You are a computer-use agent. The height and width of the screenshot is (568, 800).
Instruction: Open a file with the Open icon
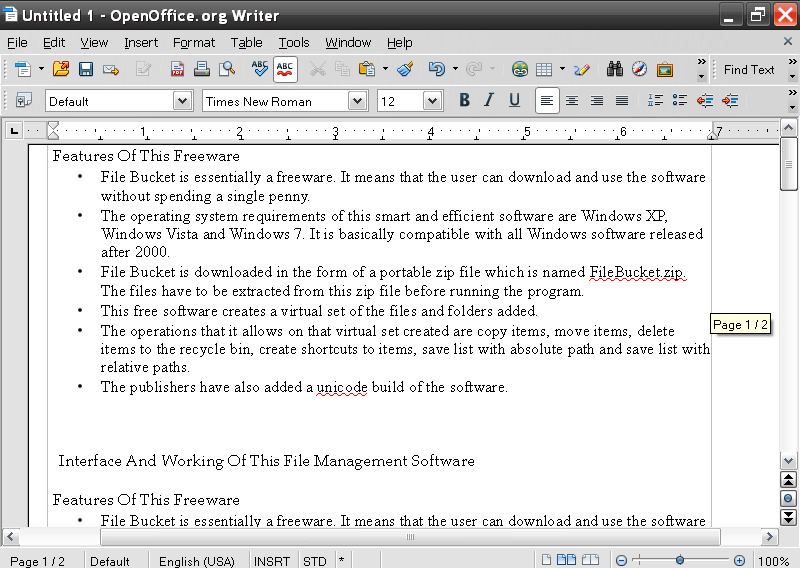(61, 69)
